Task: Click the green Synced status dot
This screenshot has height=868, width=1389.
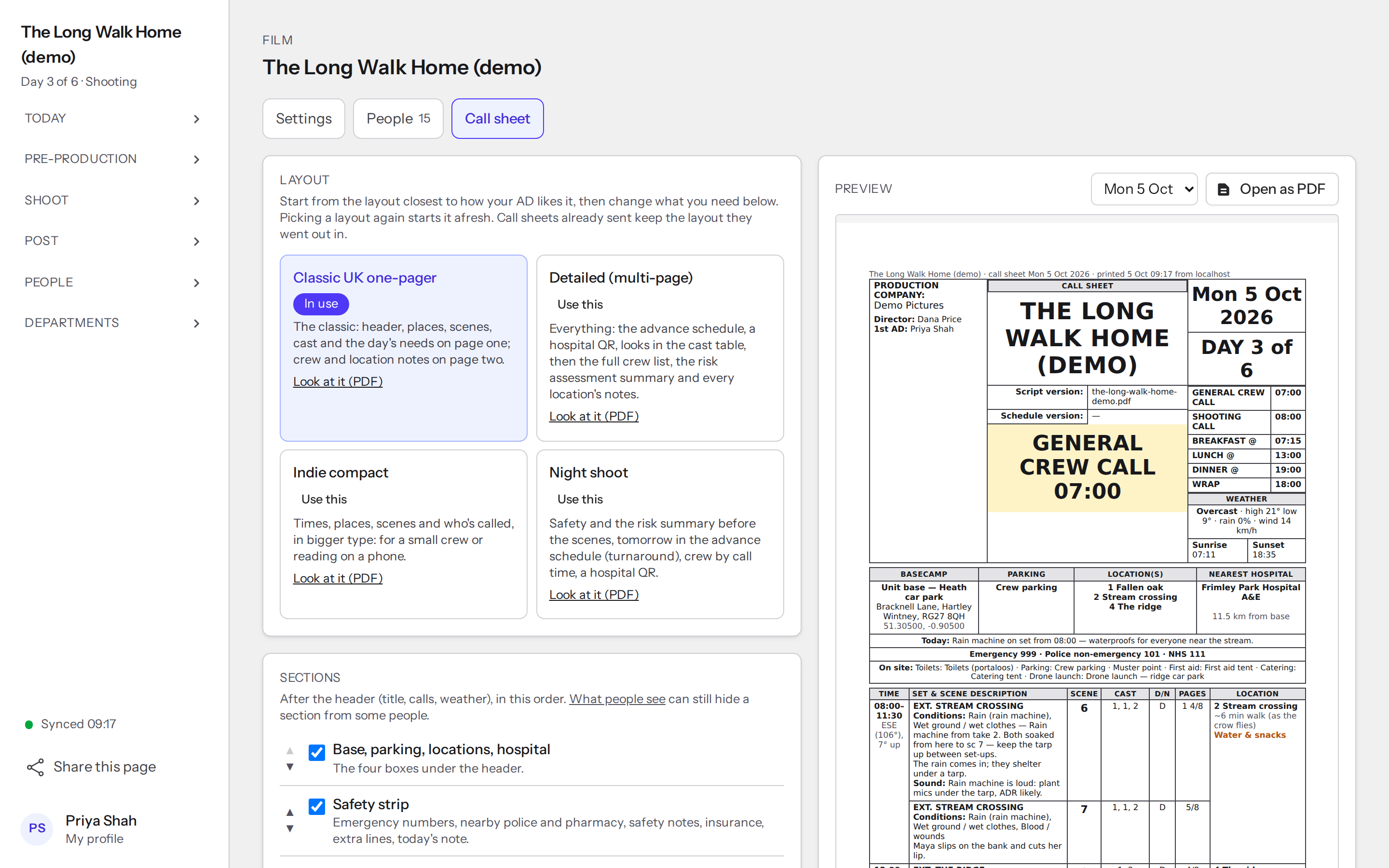Action: pos(29,724)
